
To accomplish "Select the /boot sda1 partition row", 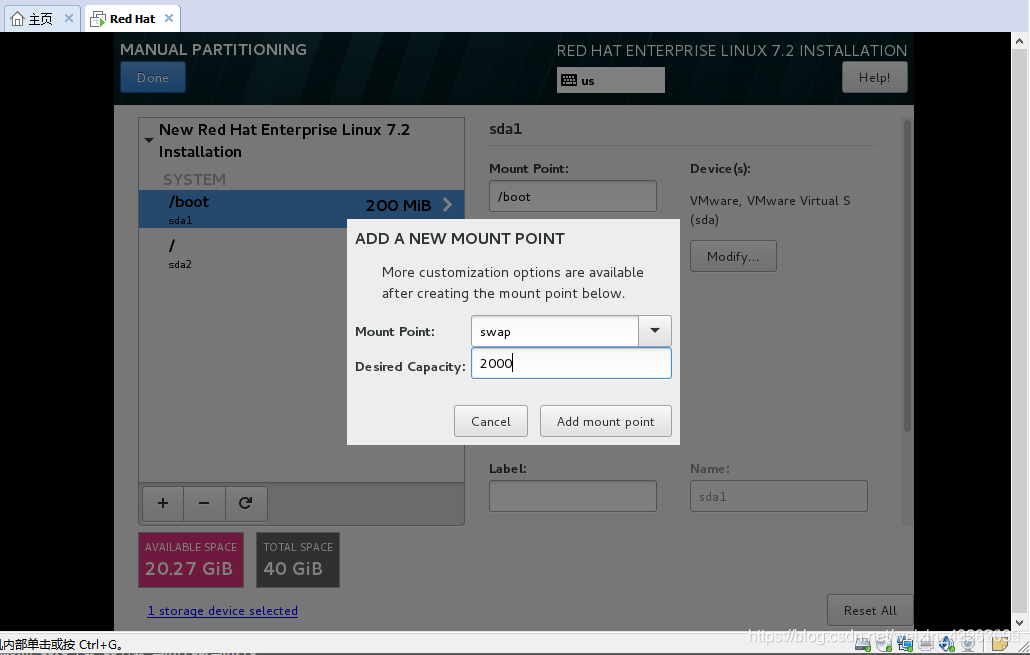I will tap(302, 209).
